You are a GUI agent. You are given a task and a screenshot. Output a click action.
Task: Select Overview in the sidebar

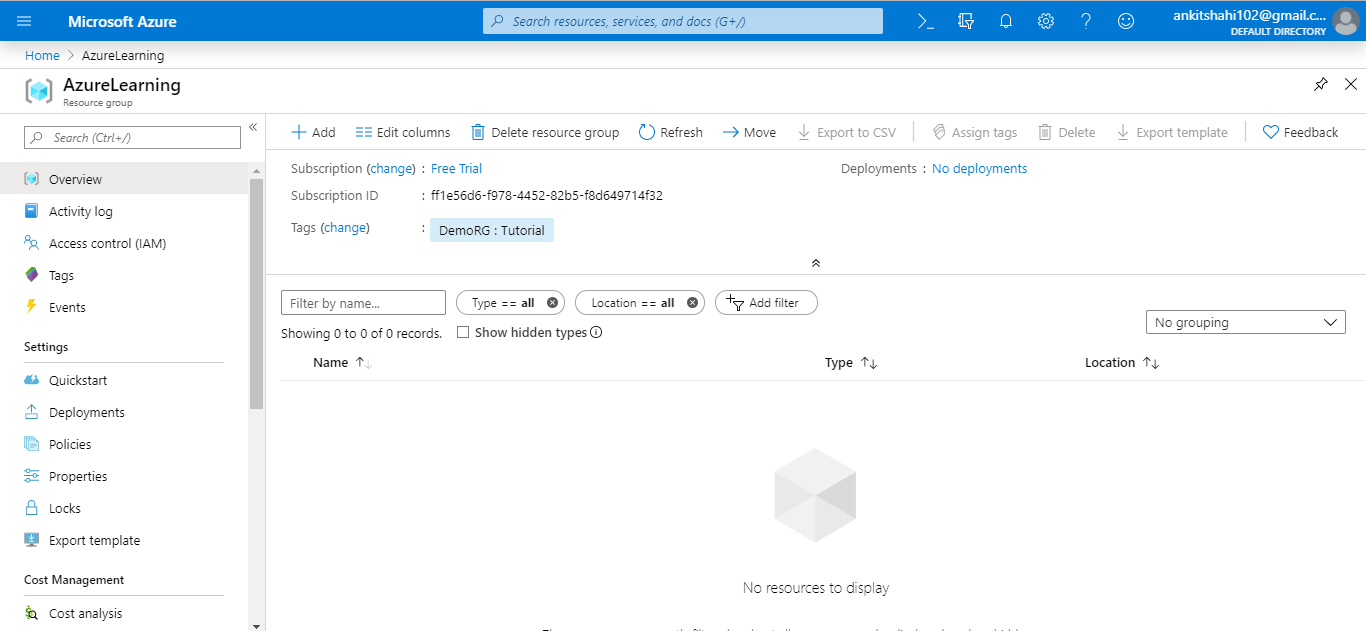point(124,180)
